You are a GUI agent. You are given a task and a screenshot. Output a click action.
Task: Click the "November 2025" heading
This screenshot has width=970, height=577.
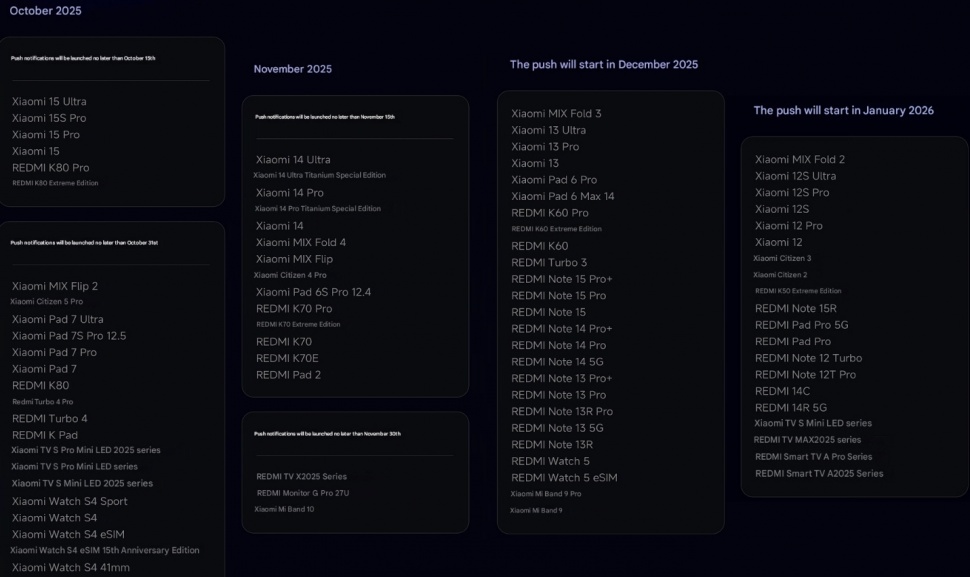[293, 69]
